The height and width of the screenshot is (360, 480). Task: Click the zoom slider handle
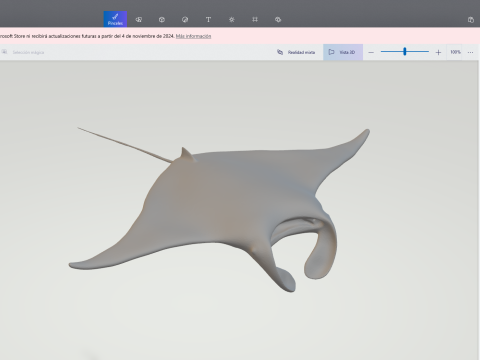tap(405, 51)
